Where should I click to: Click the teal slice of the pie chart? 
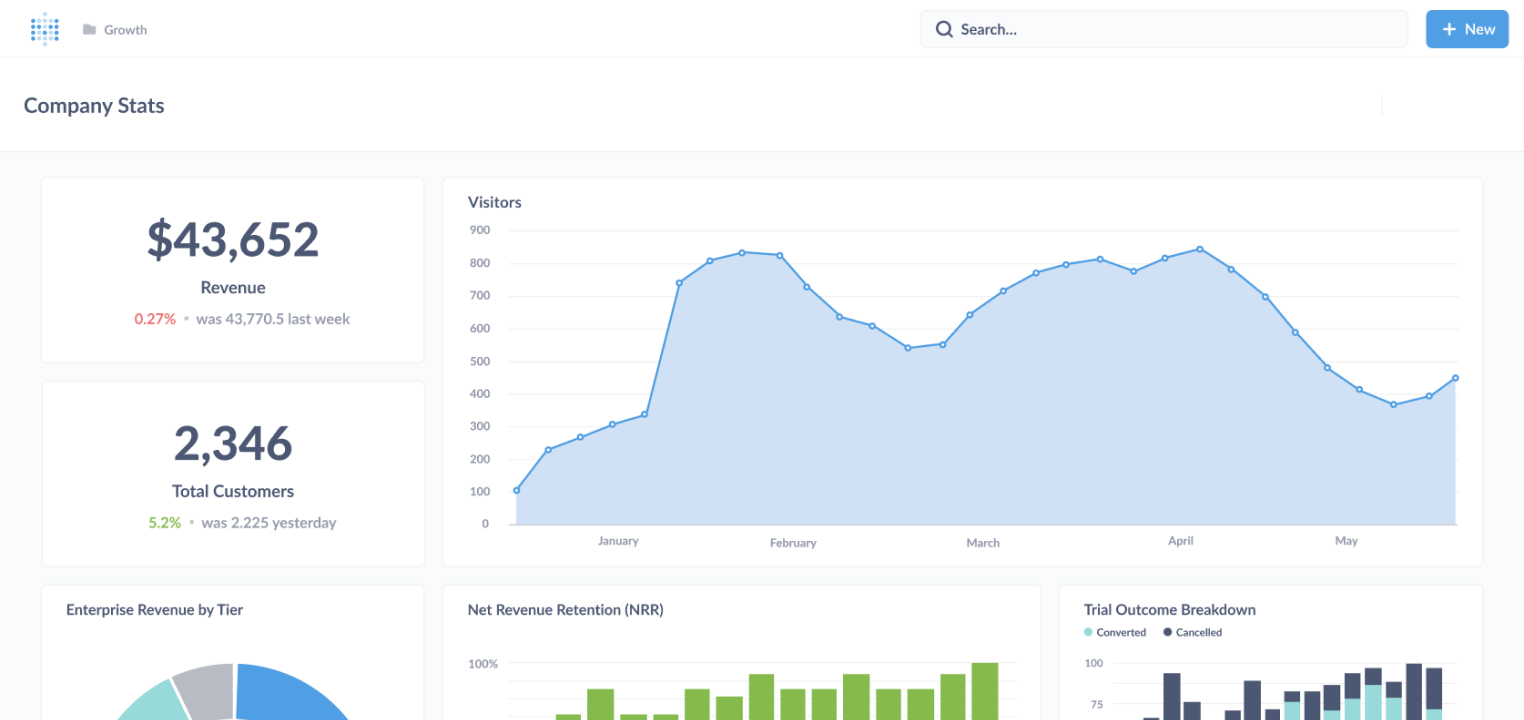point(155,702)
